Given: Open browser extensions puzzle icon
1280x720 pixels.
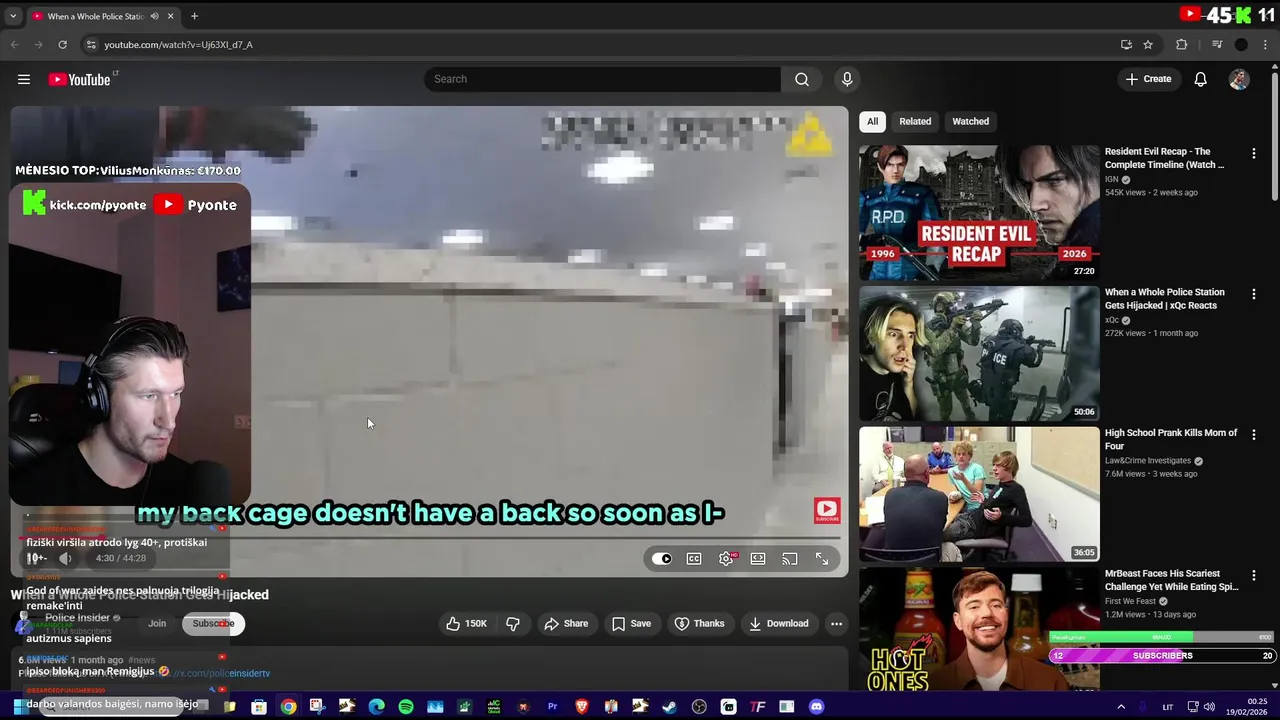Looking at the screenshot, I should tap(1181, 44).
